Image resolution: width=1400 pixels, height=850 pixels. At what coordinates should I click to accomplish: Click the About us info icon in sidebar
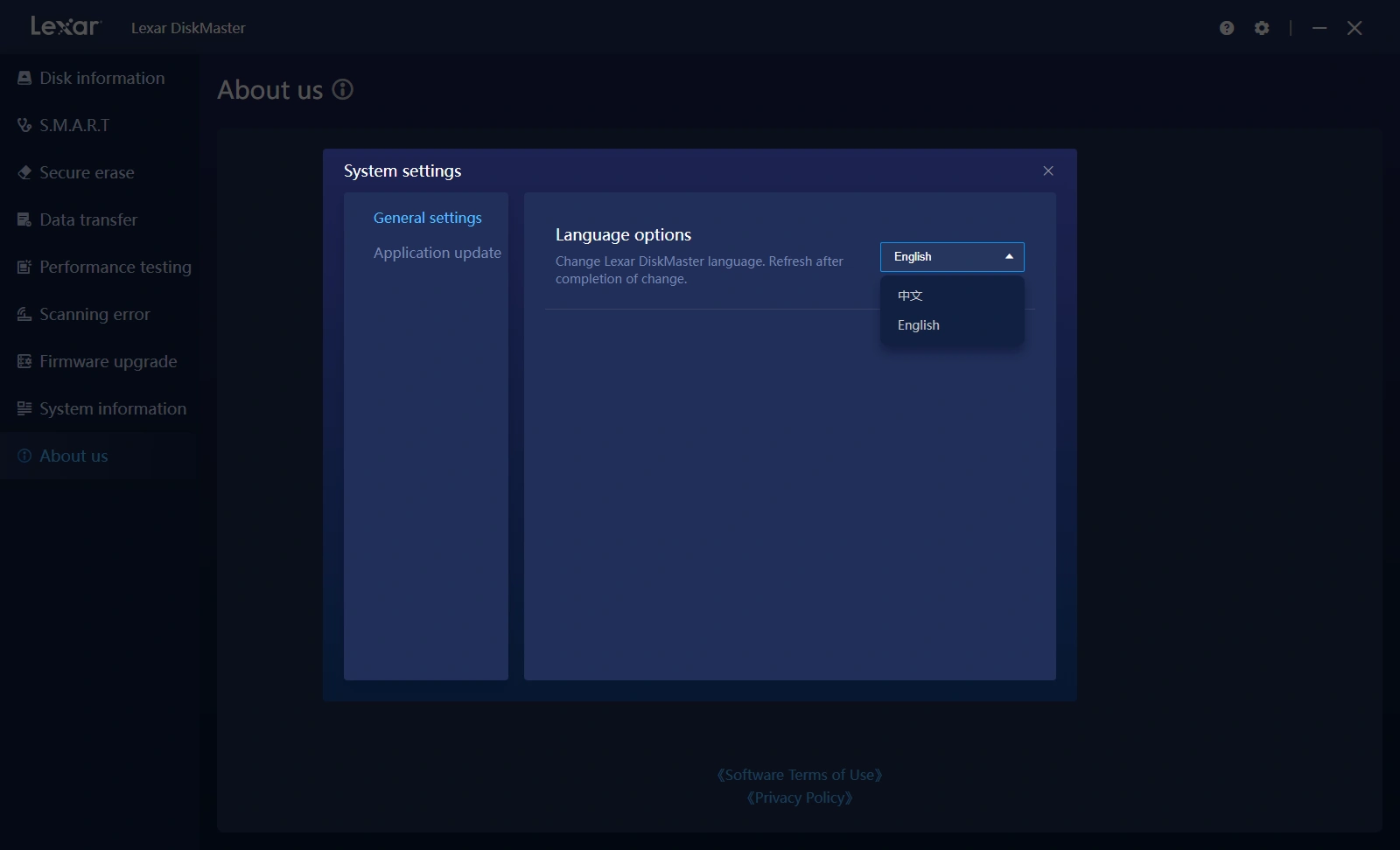coord(24,456)
